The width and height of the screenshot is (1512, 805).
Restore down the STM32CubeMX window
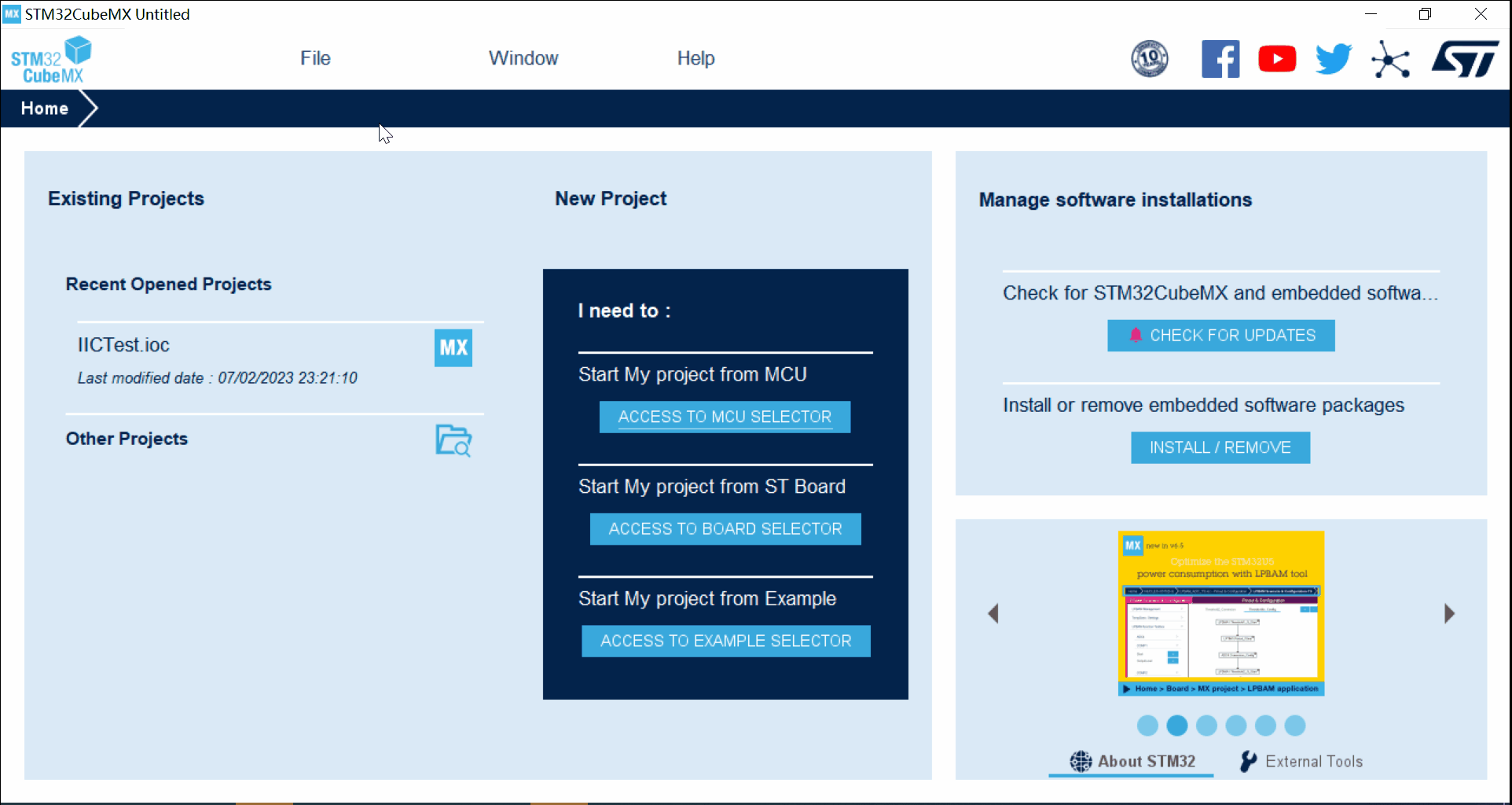tap(1425, 13)
